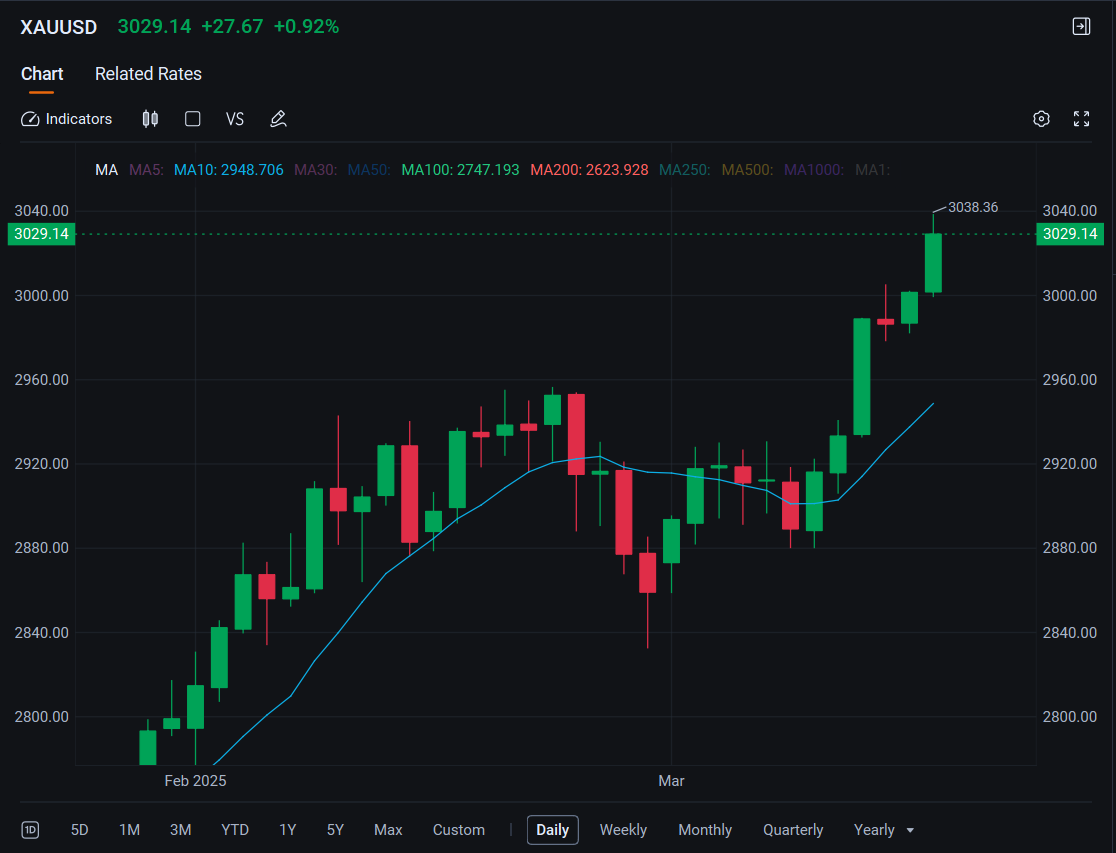Open the VS compare tool

tap(235, 119)
